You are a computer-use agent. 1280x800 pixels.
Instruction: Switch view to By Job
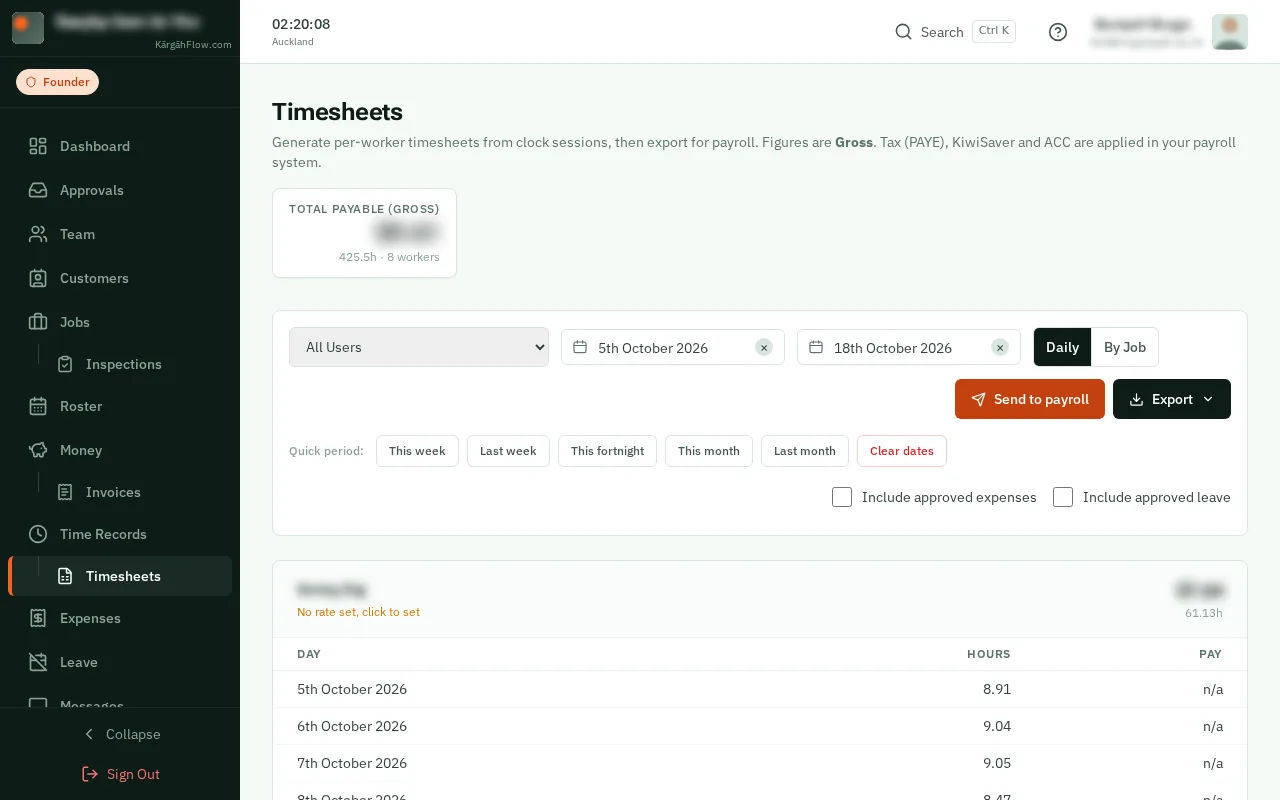click(x=1125, y=347)
